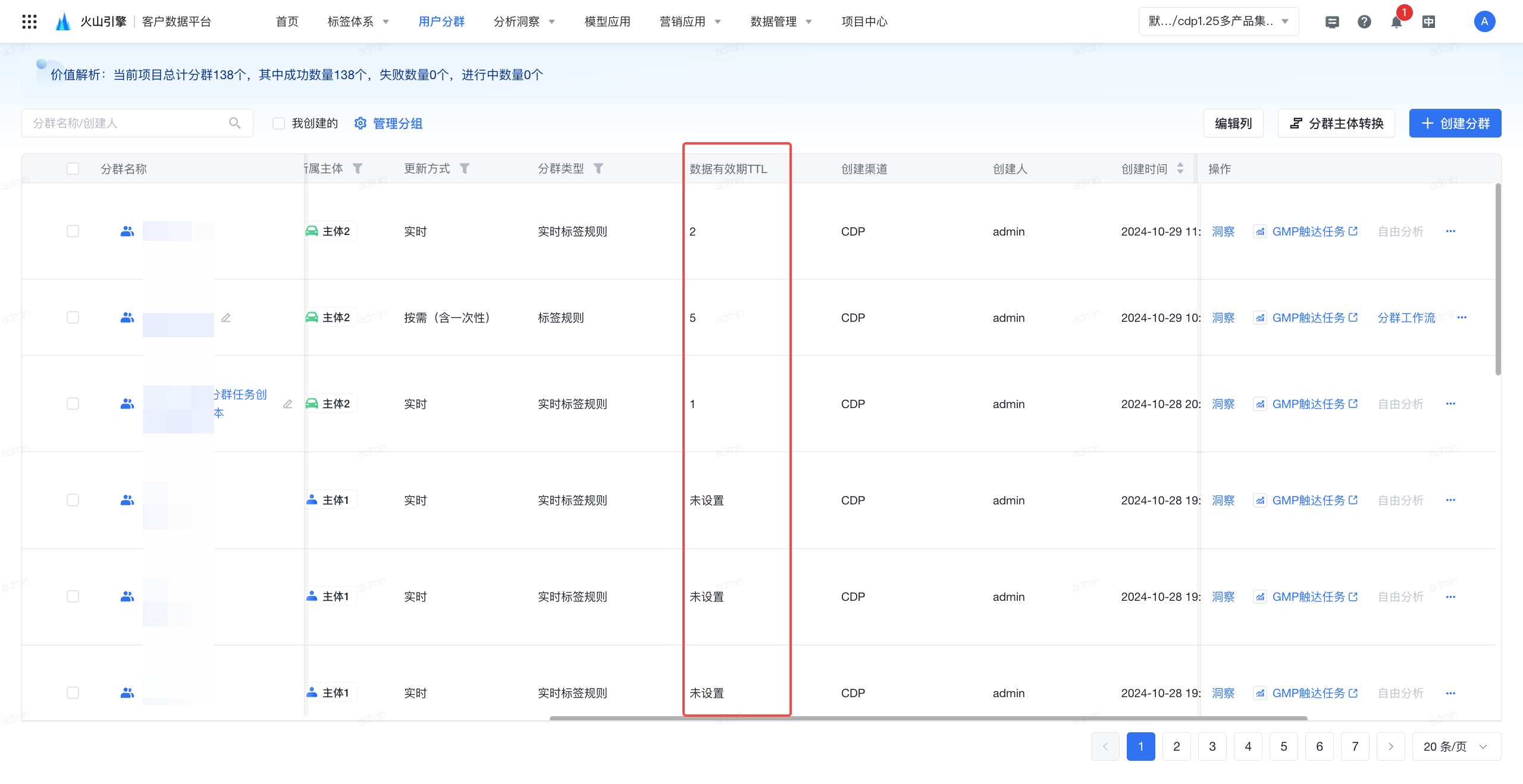
Task: Expand the 标签体系 menu
Action: (358, 21)
